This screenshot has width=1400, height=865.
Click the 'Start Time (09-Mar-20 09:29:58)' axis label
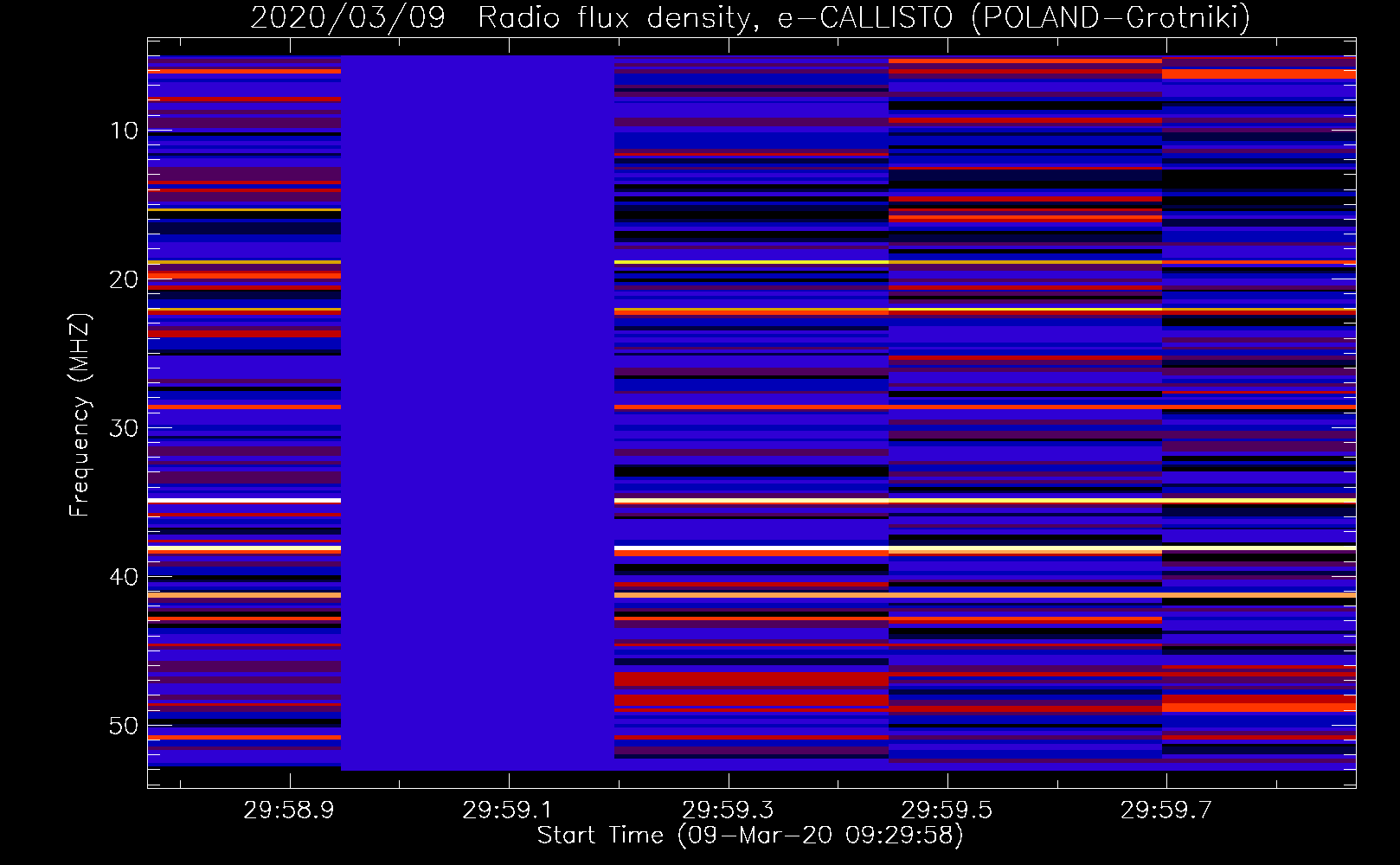click(x=750, y=836)
